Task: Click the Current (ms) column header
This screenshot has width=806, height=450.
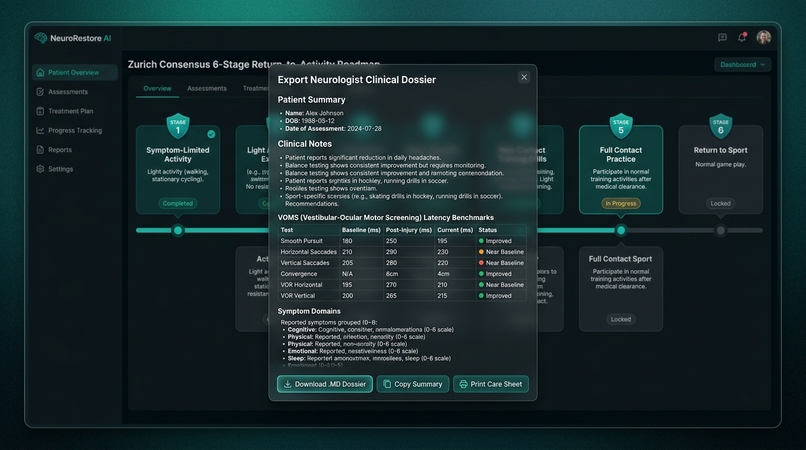Action: pyautogui.click(x=455, y=230)
